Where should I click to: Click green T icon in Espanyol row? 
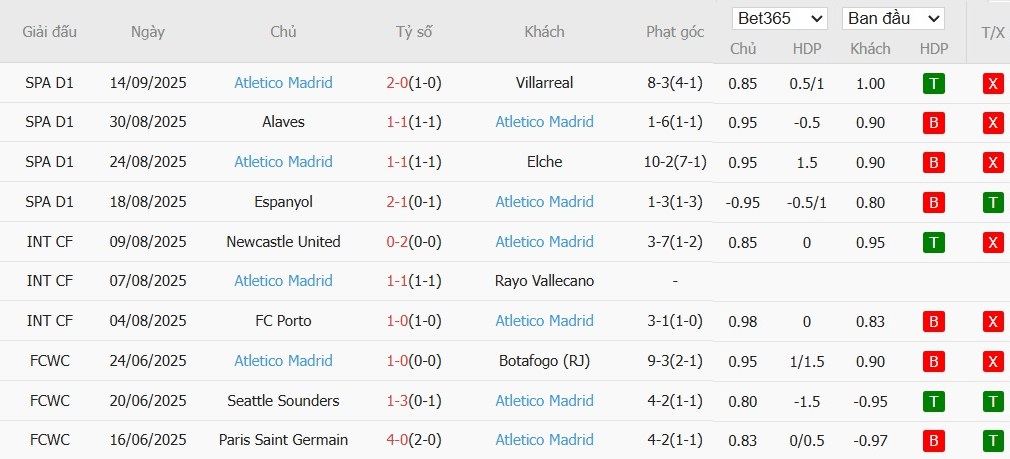pyautogui.click(x=993, y=202)
